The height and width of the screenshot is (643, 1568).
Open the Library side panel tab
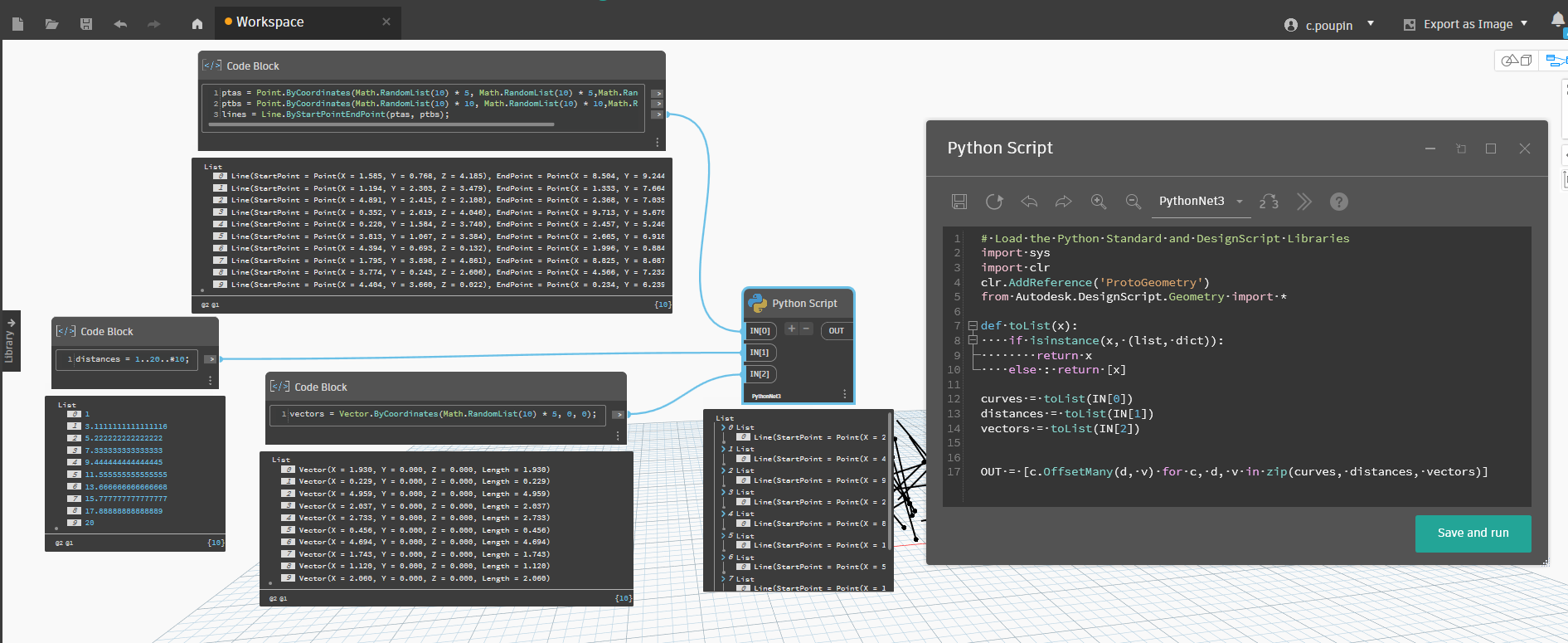[x=10, y=342]
